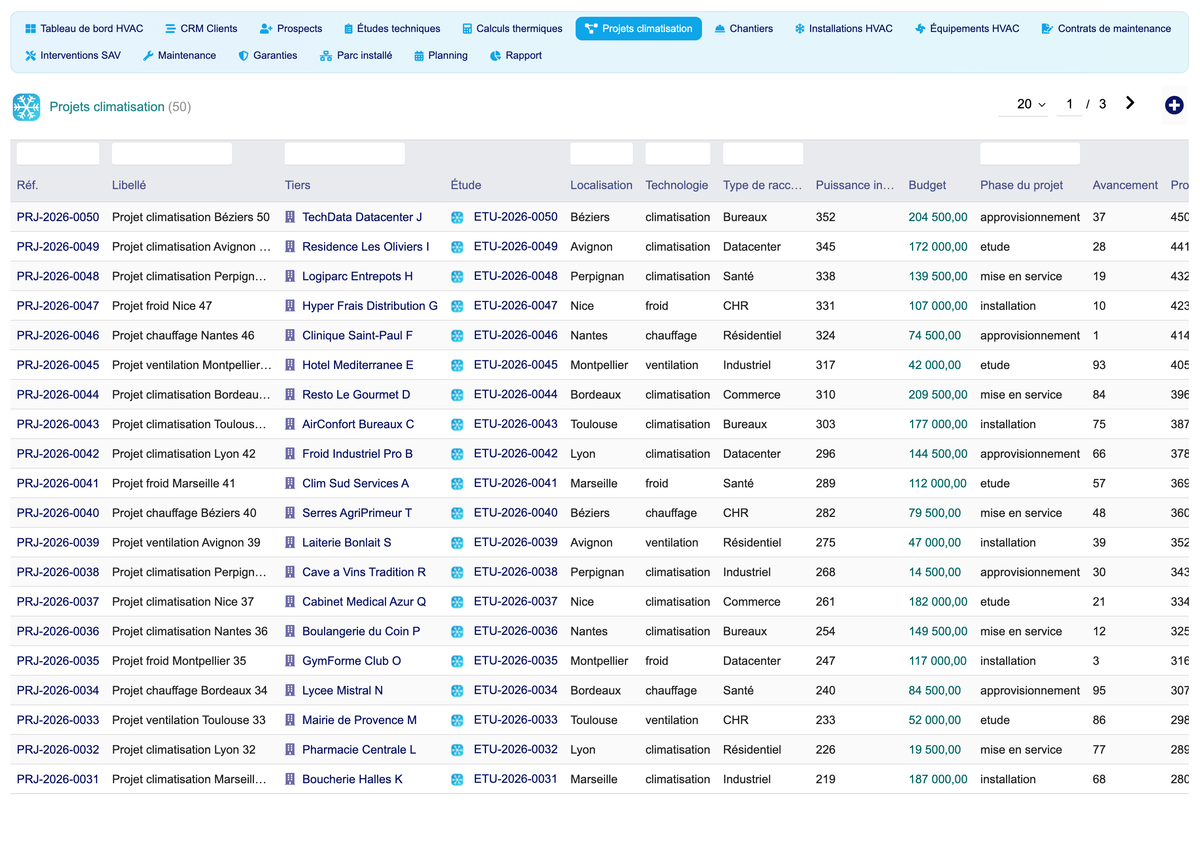Click building icon beside Boulangerie du Coin P
Image resolution: width=1200 pixels, height=842 pixels.
click(x=291, y=632)
